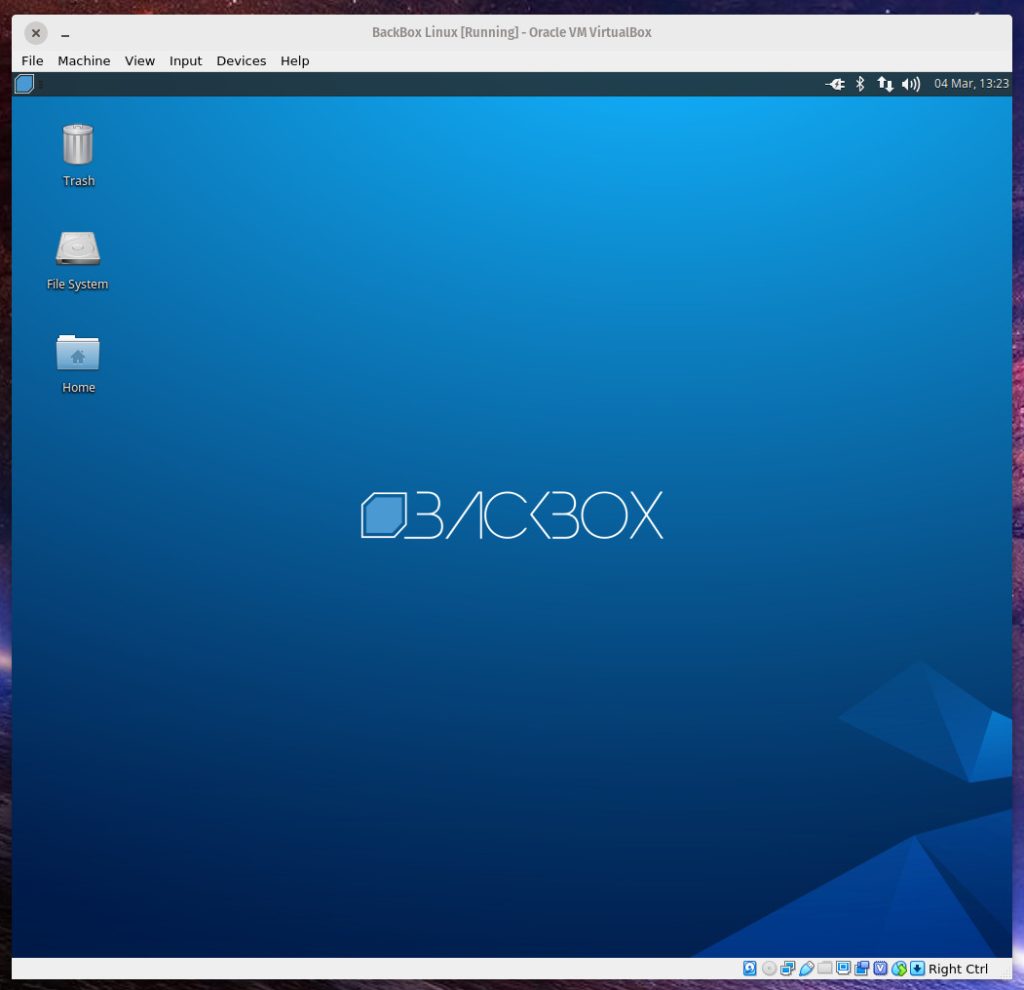Screen dimensions: 1024x990
Task: Click the hard disk activity indicator
Action: click(x=750, y=968)
